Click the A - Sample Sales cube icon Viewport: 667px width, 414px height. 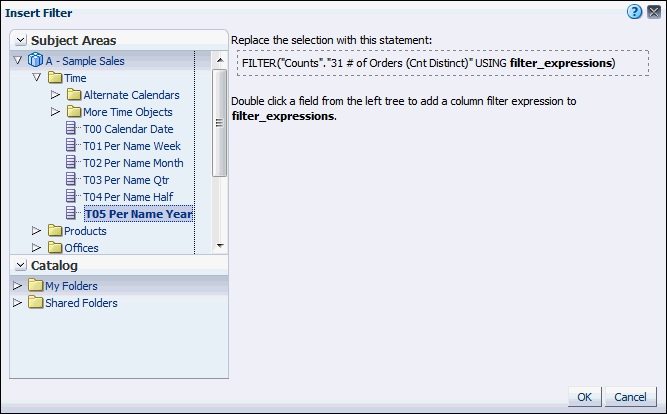point(35,60)
